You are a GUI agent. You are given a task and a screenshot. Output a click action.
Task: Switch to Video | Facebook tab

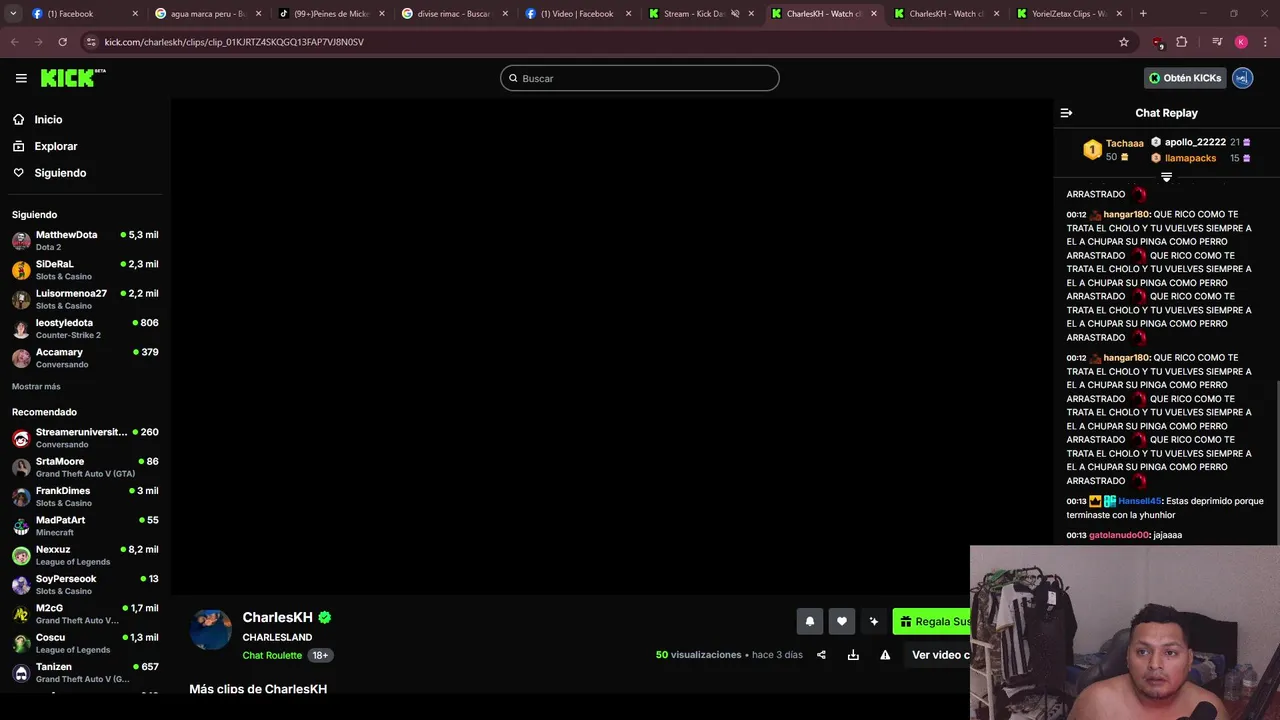pyautogui.click(x=576, y=14)
